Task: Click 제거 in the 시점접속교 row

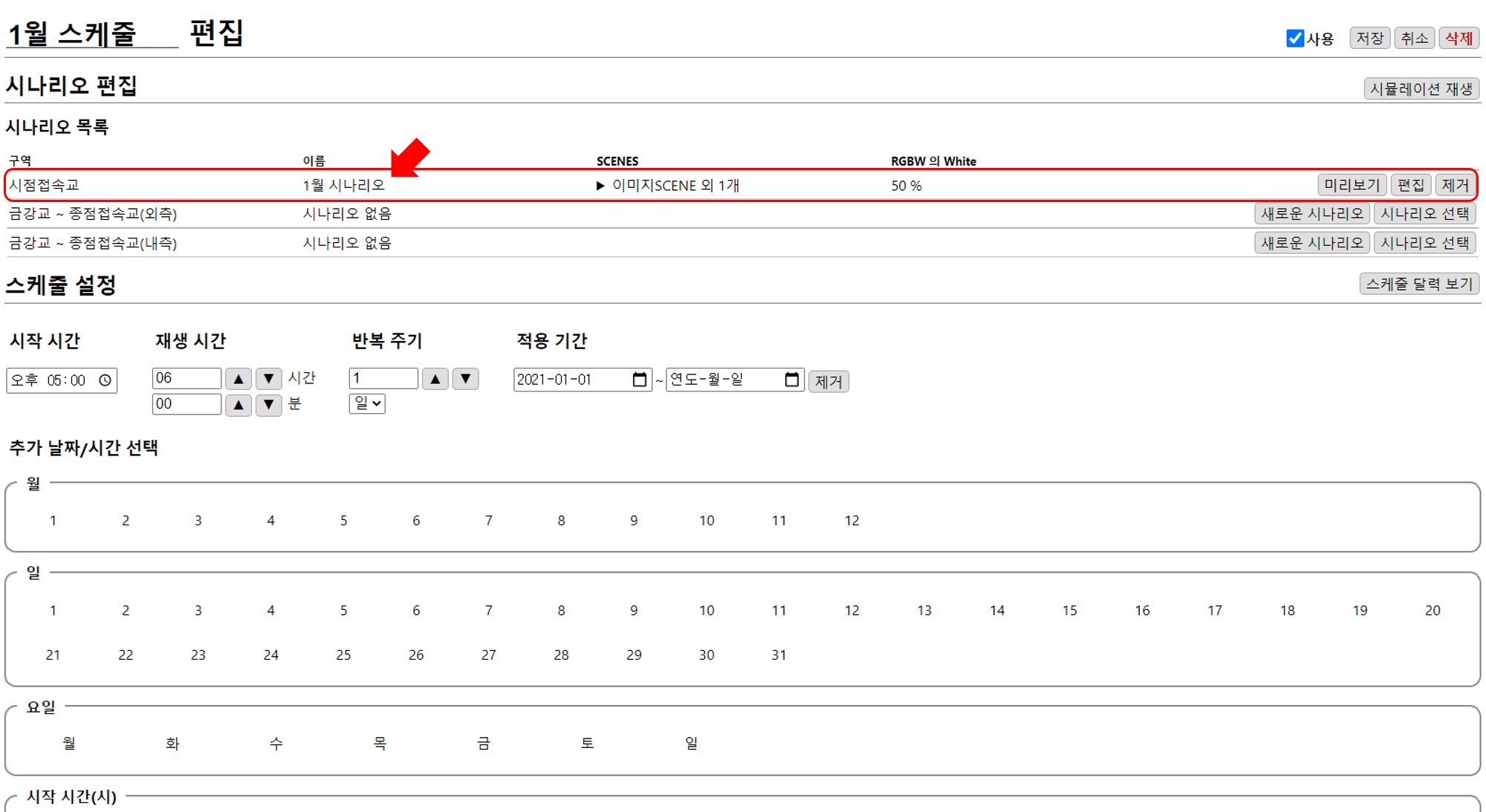Action: [1455, 185]
